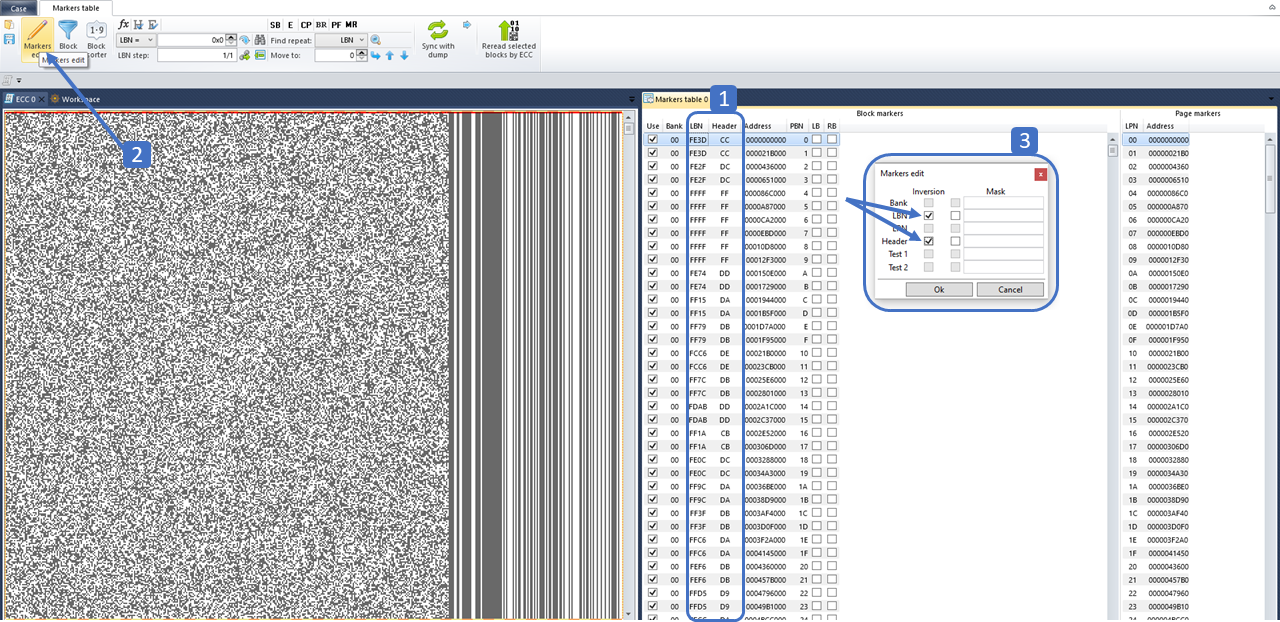Click the magnifier icon beside Find repeat
The image size is (1280, 622).
pos(376,40)
